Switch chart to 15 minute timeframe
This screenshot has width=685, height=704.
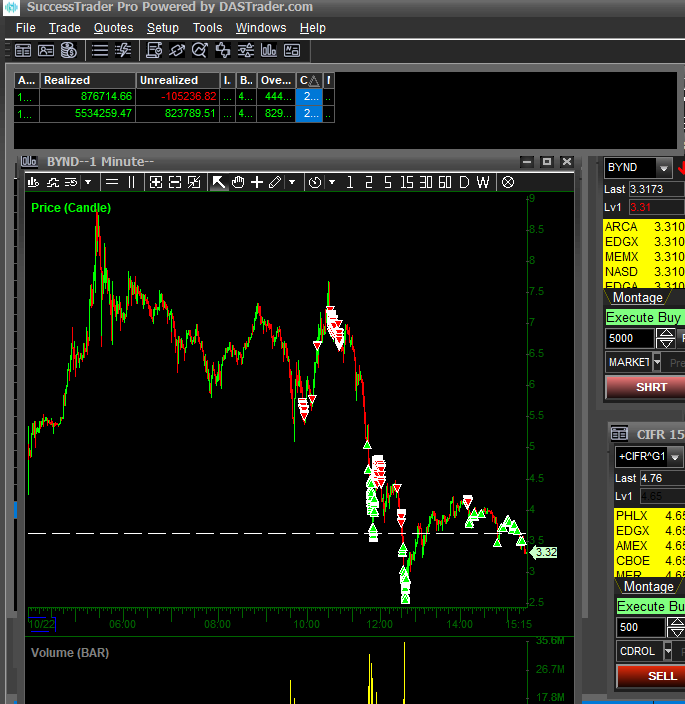pos(407,182)
